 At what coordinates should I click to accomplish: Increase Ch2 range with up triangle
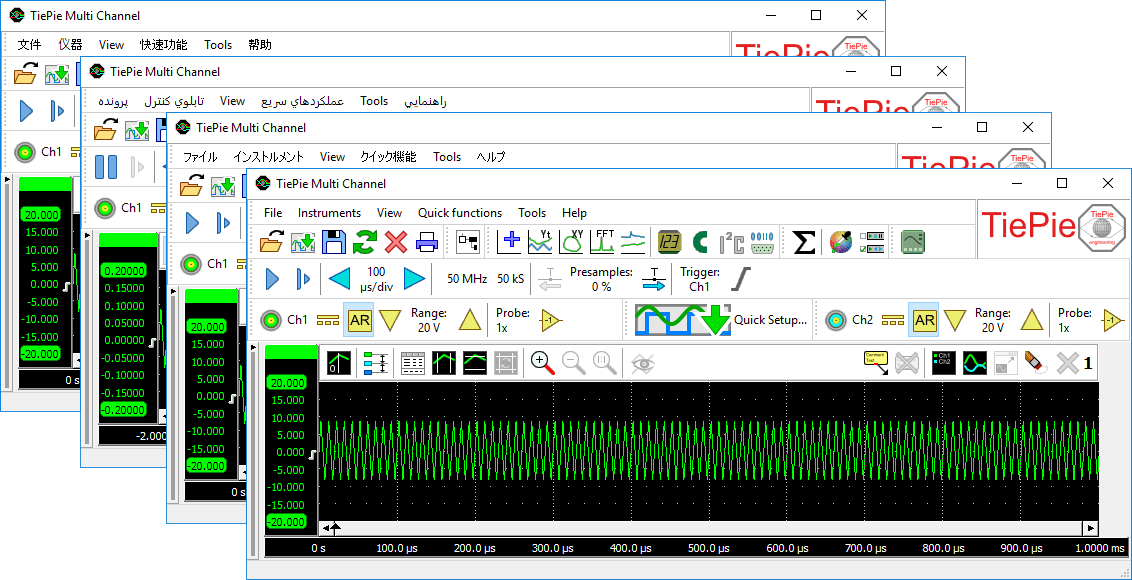(x=1032, y=320)
